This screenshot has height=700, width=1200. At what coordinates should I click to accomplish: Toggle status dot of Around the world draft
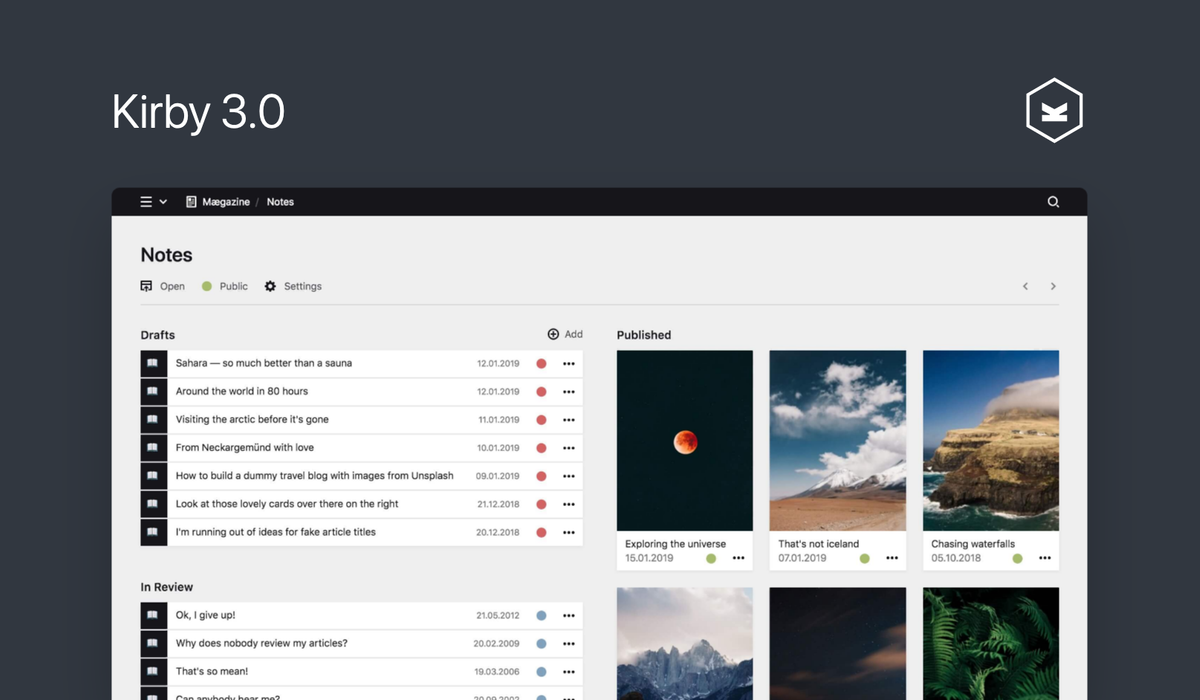tap(541, 391)
